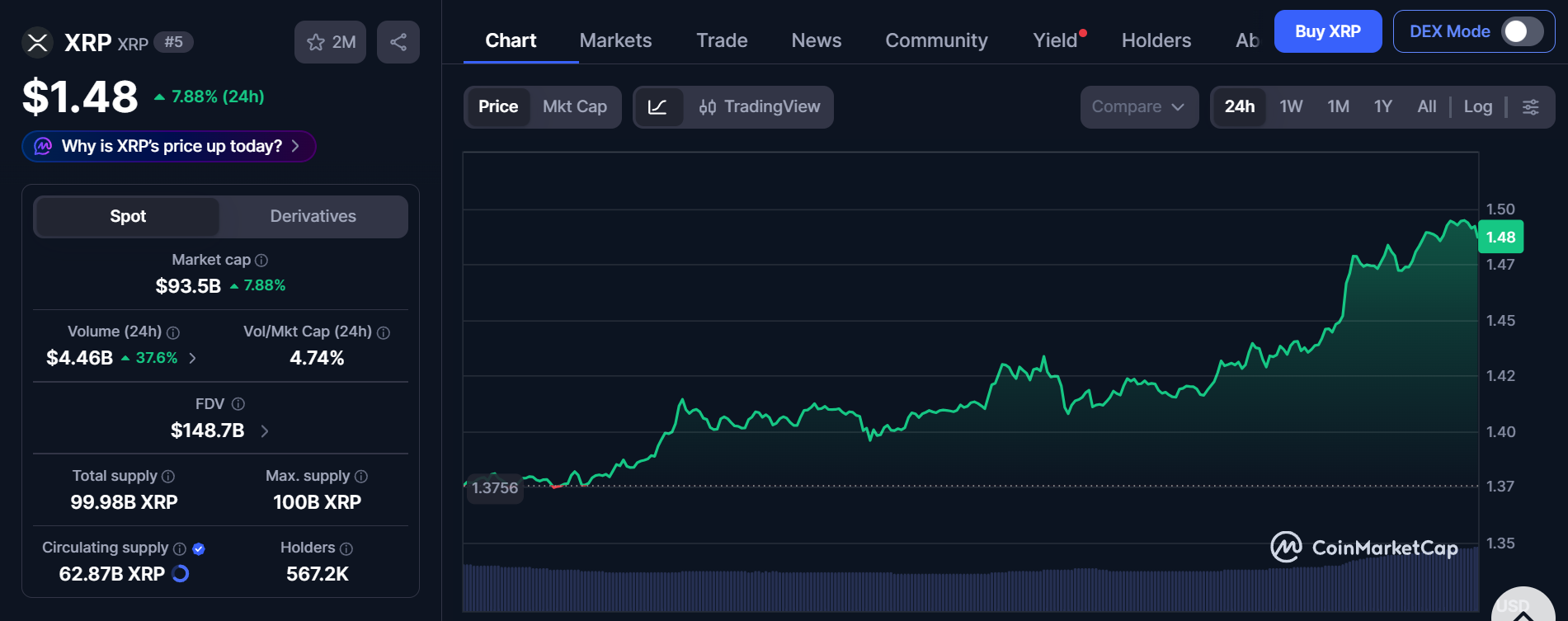Image resolution: width=1568 pixels, height=621 pixels.
Task: Select the line chart view icon
Action: tap(658, 107)
